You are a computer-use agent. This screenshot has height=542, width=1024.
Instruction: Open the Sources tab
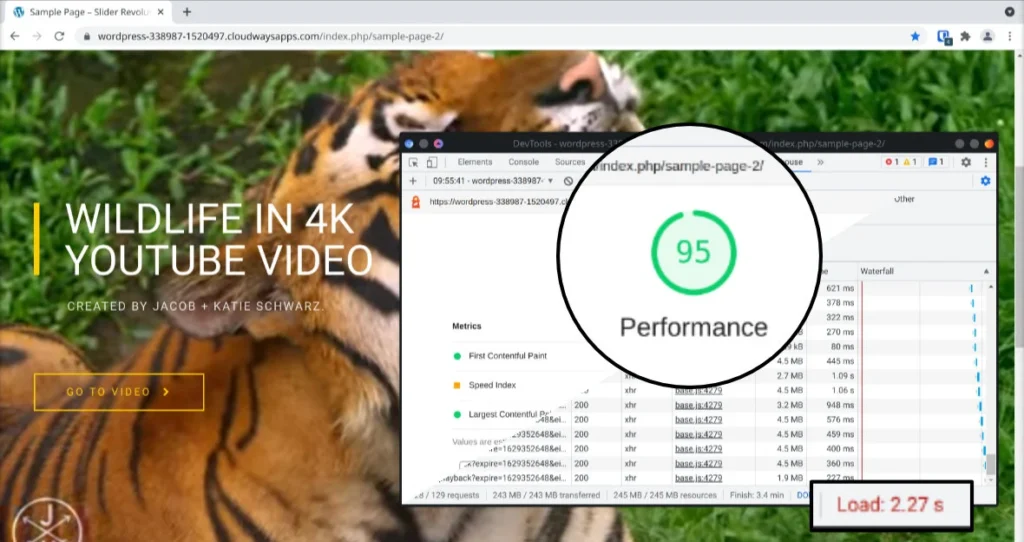tap(570, 162)
